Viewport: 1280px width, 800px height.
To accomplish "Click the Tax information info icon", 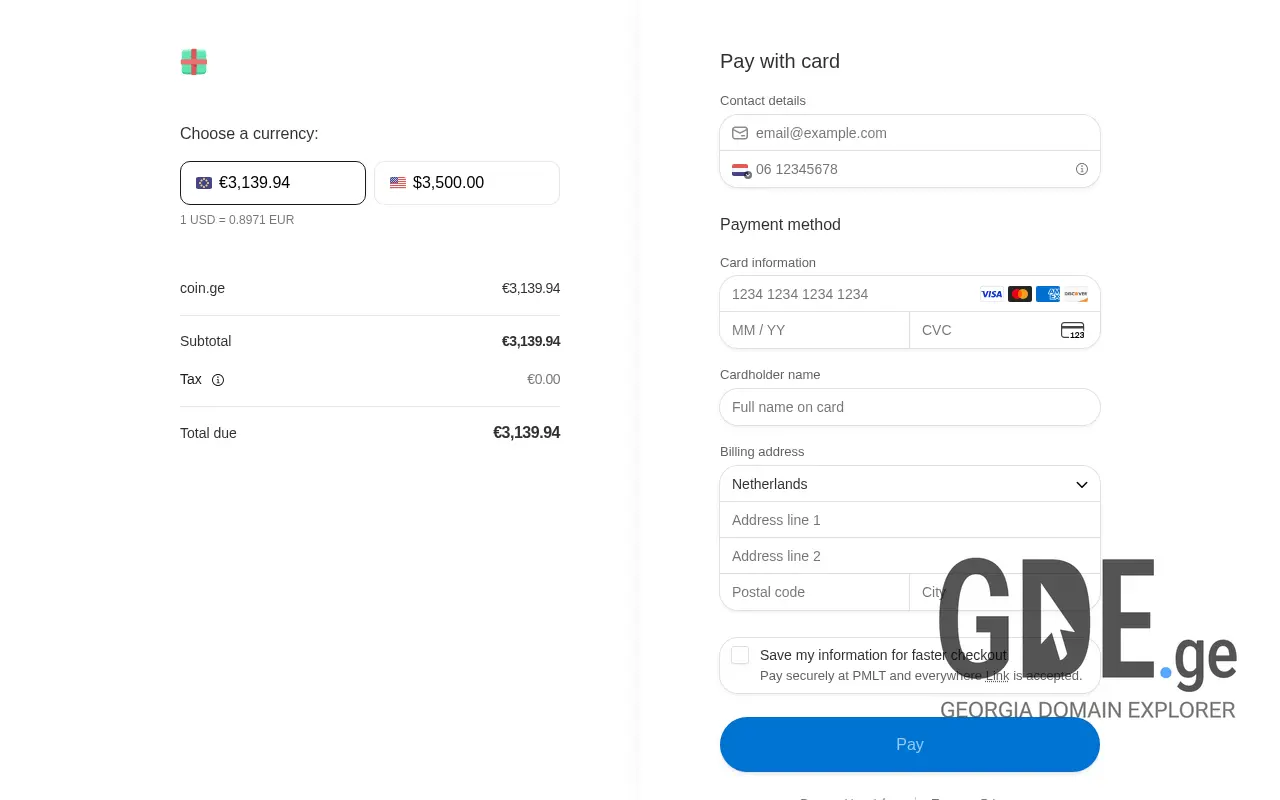I will [x=218, y=380].
